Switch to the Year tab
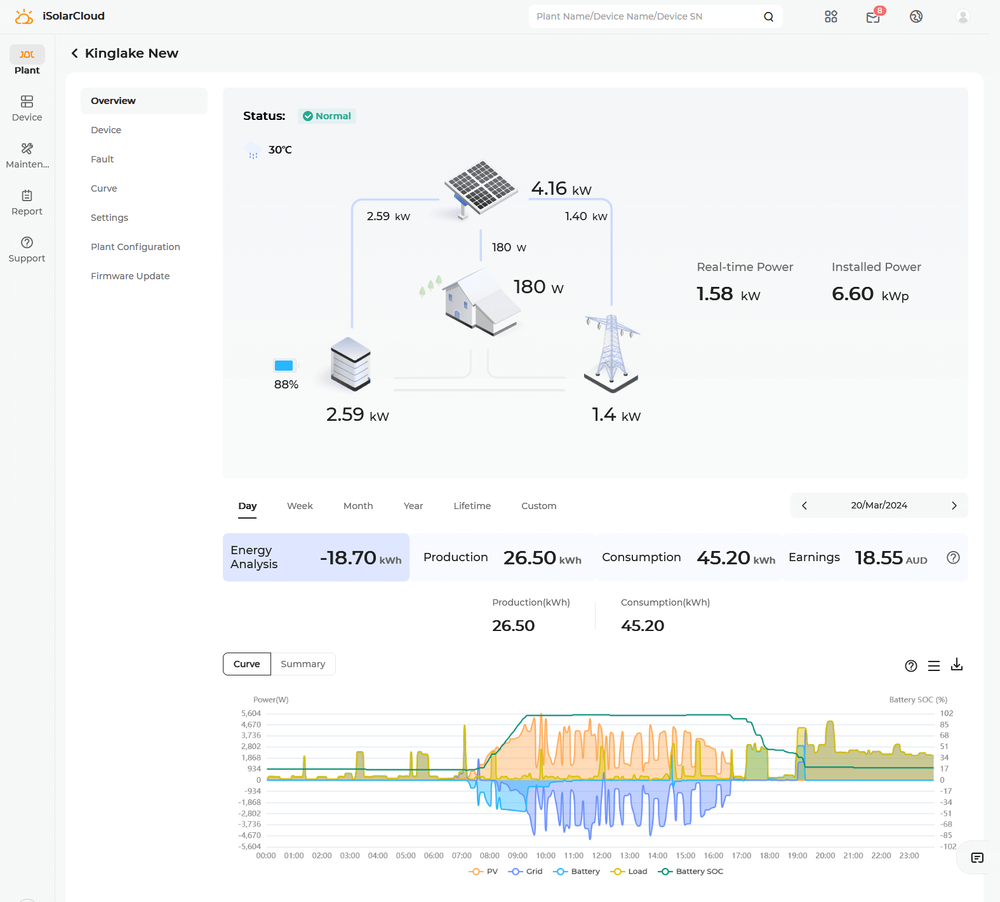The width and height of the screenshot is (1000, 902). point(413,506)
